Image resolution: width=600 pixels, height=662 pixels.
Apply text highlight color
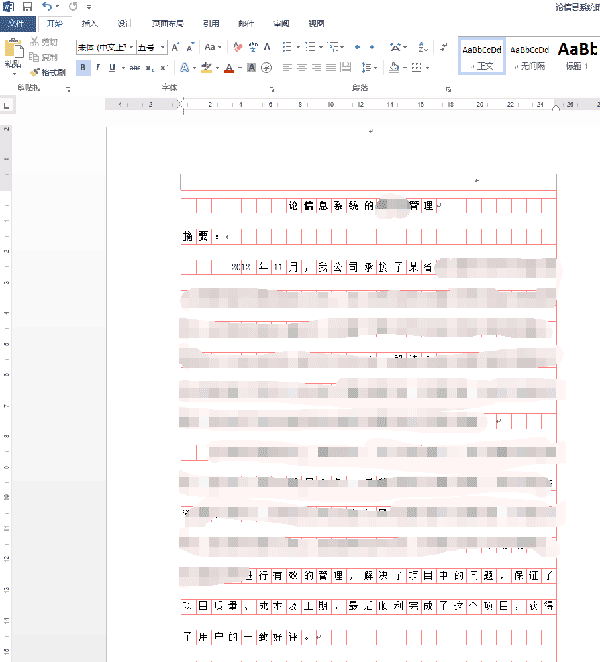pos(206,68)
